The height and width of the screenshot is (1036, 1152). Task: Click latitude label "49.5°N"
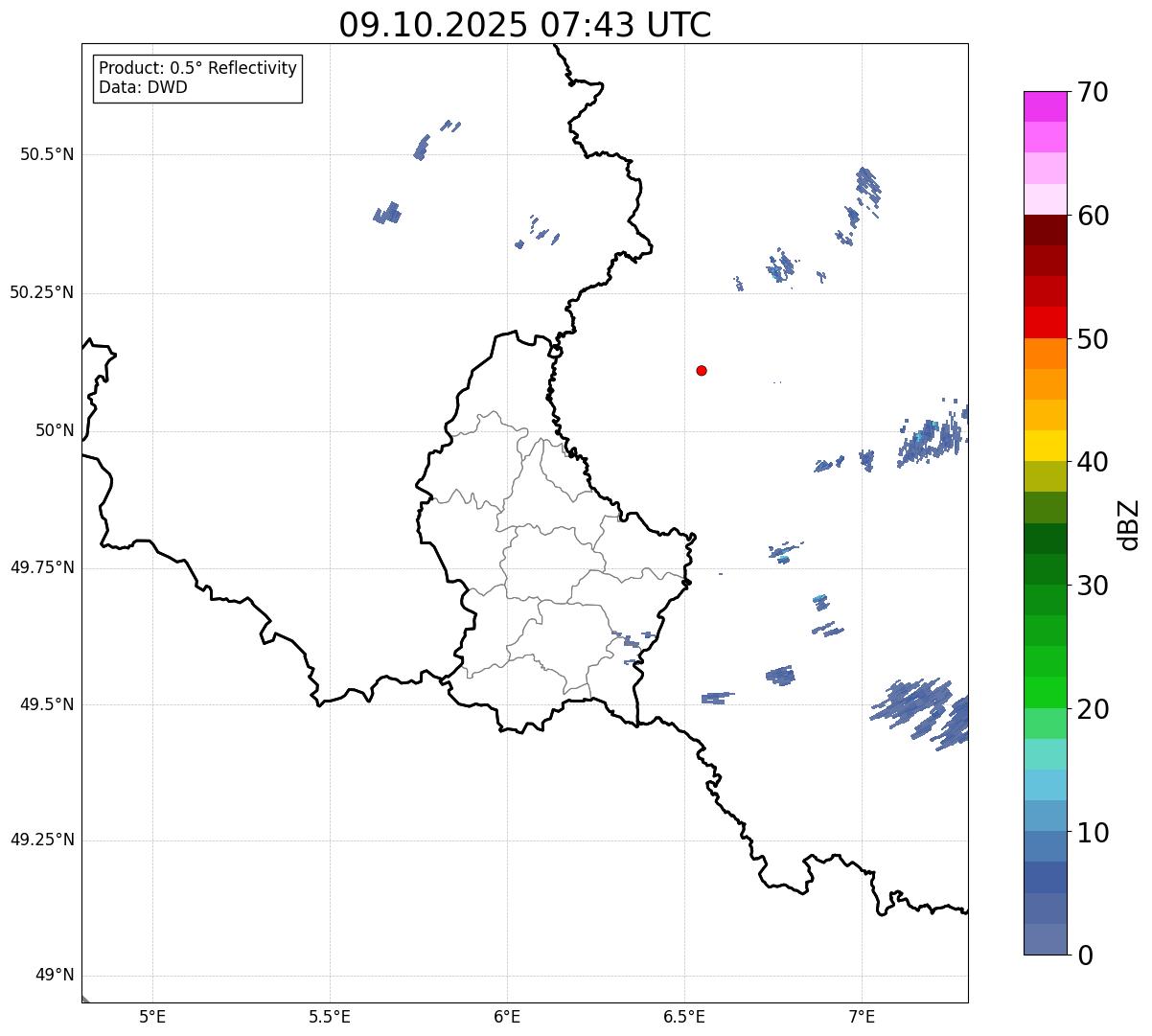pos(47,705)
